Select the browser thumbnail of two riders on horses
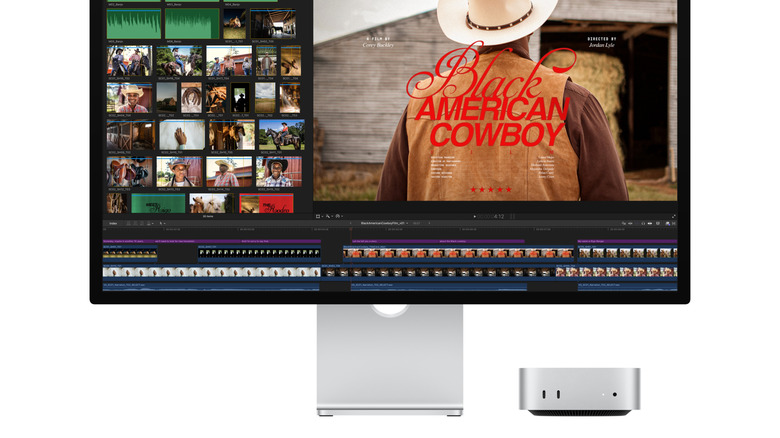Screen dimensions: 780x438 [x=129, y=61]
